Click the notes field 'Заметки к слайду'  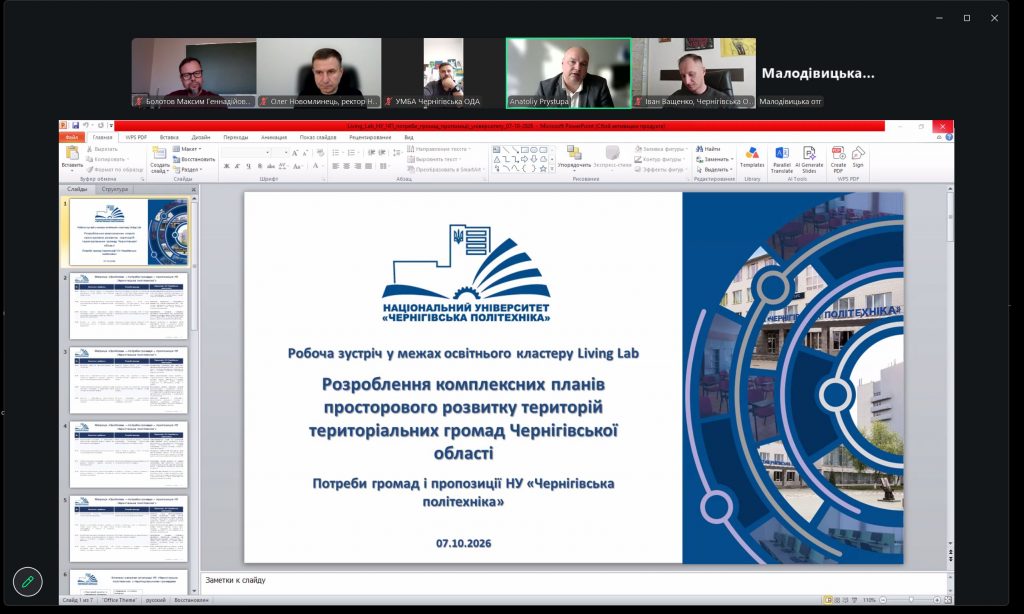[x=575, y=580]
